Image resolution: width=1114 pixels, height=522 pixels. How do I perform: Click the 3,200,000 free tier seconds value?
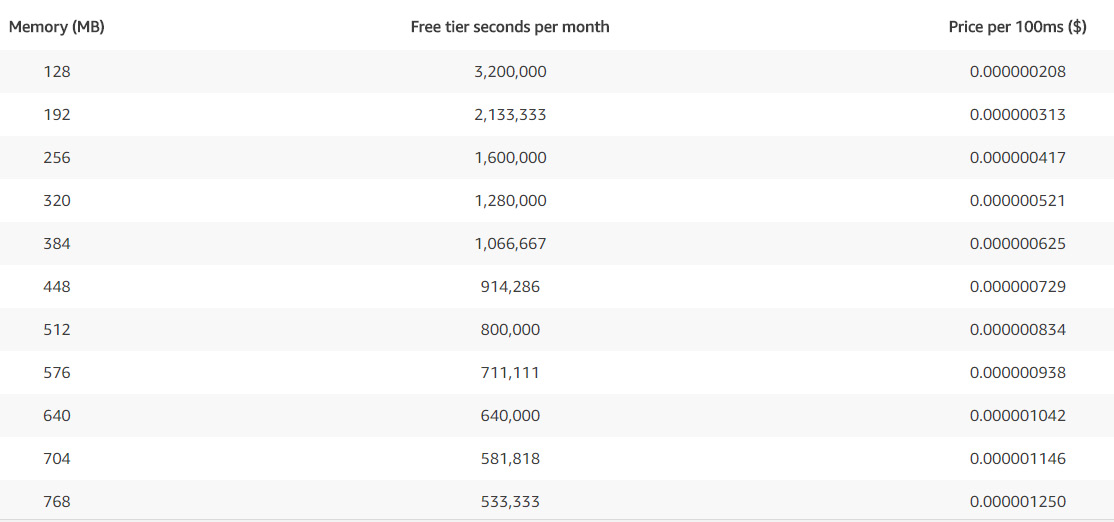[x=510, y=72]
